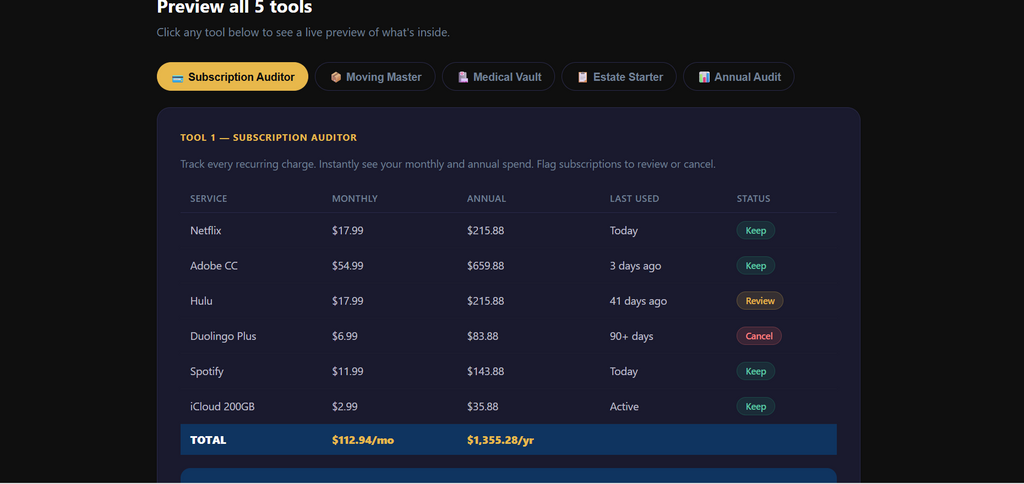Screen dimensions: 1024x484
Task: Click the Keep badge in Adobe CC row
Action: (x=756, y=266)
